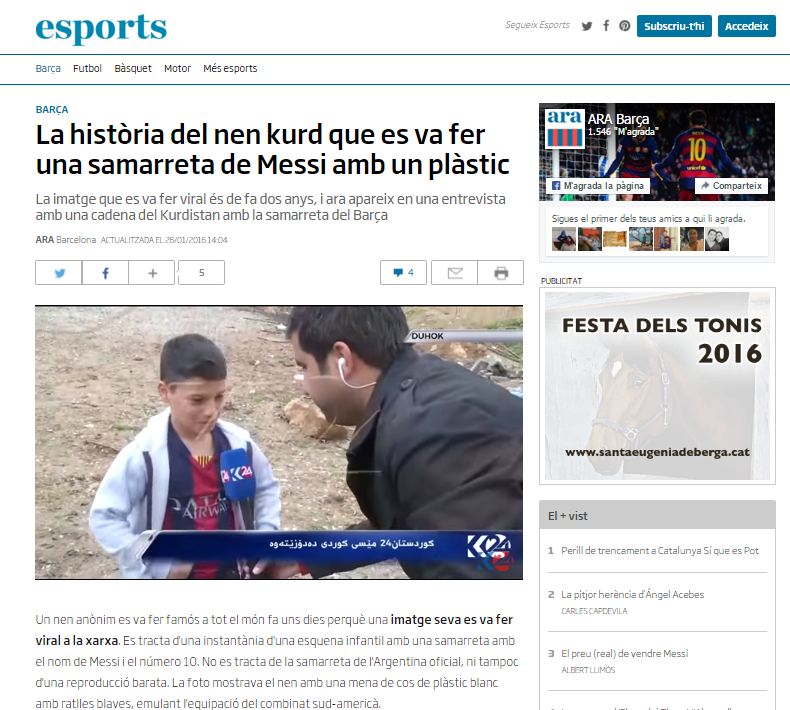Print the article with the printer icon

point(501,273)
